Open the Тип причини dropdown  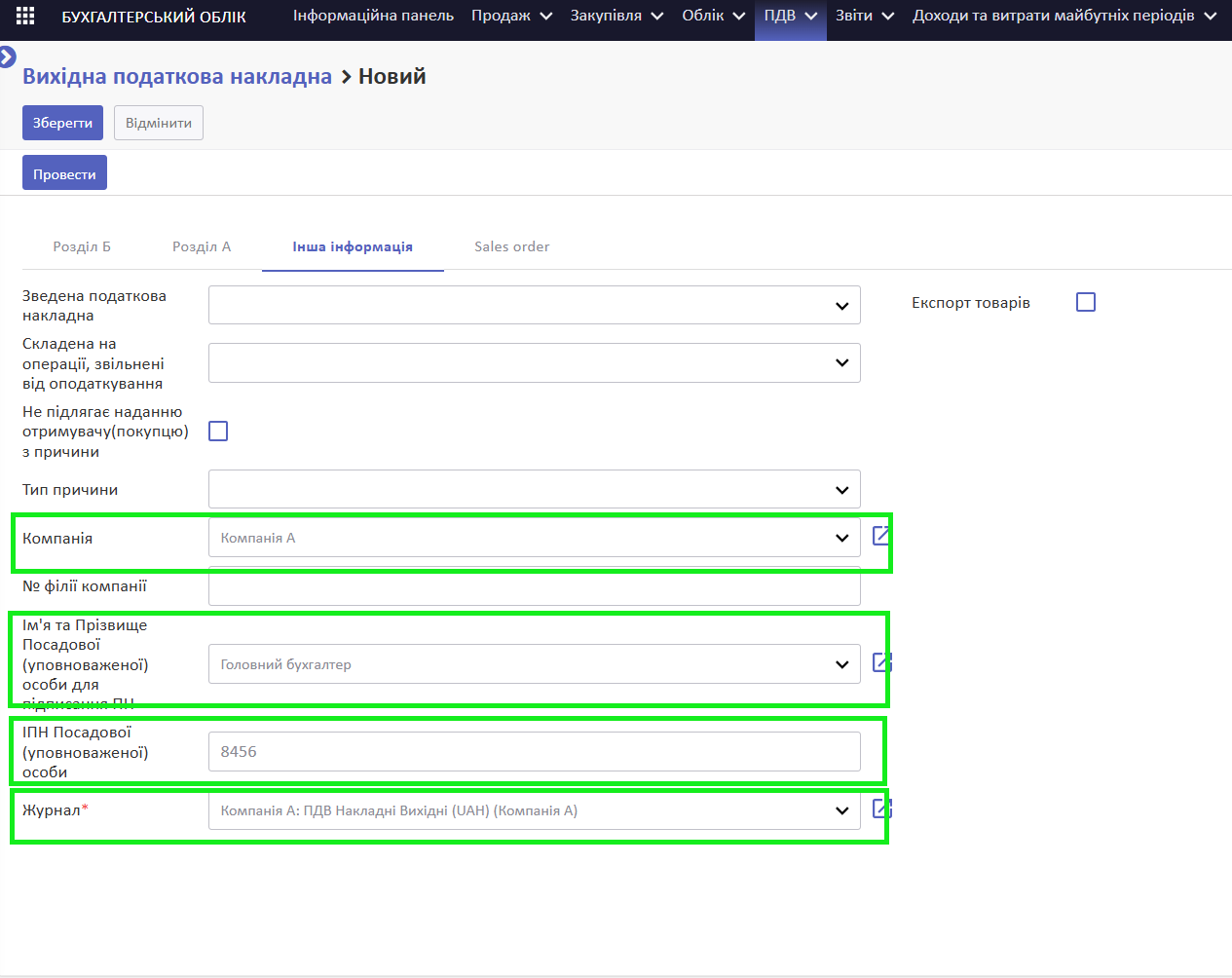click(535, 489)
